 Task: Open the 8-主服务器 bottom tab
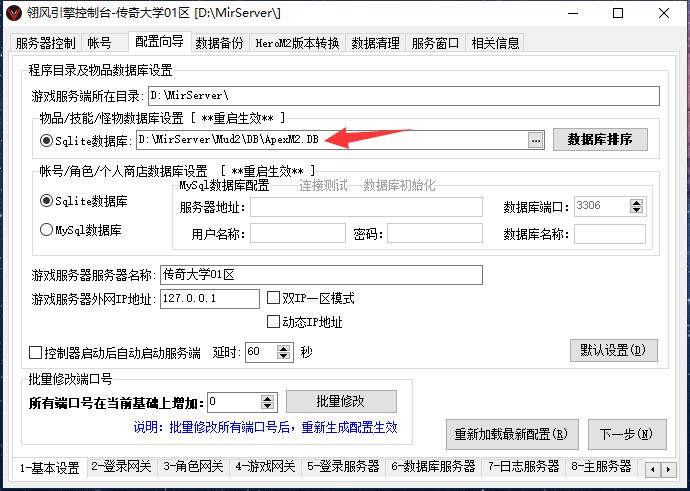[601, 466]
